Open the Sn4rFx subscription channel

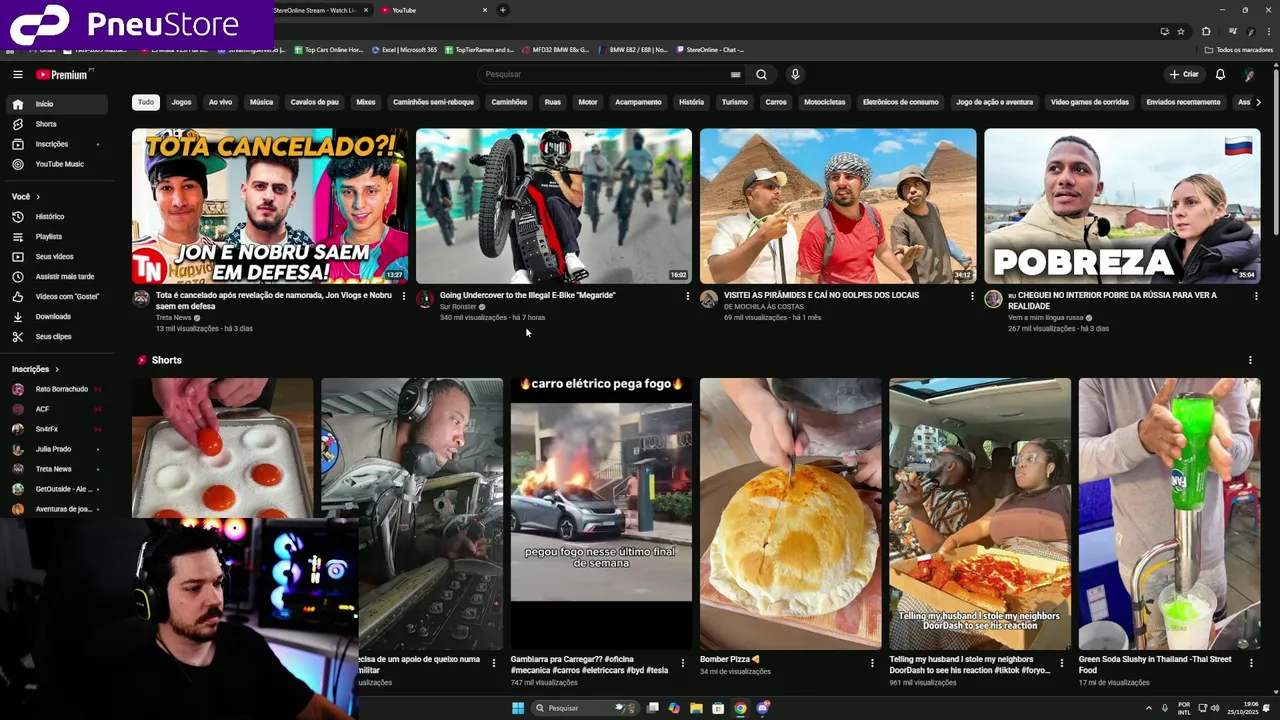pos(56,429)
